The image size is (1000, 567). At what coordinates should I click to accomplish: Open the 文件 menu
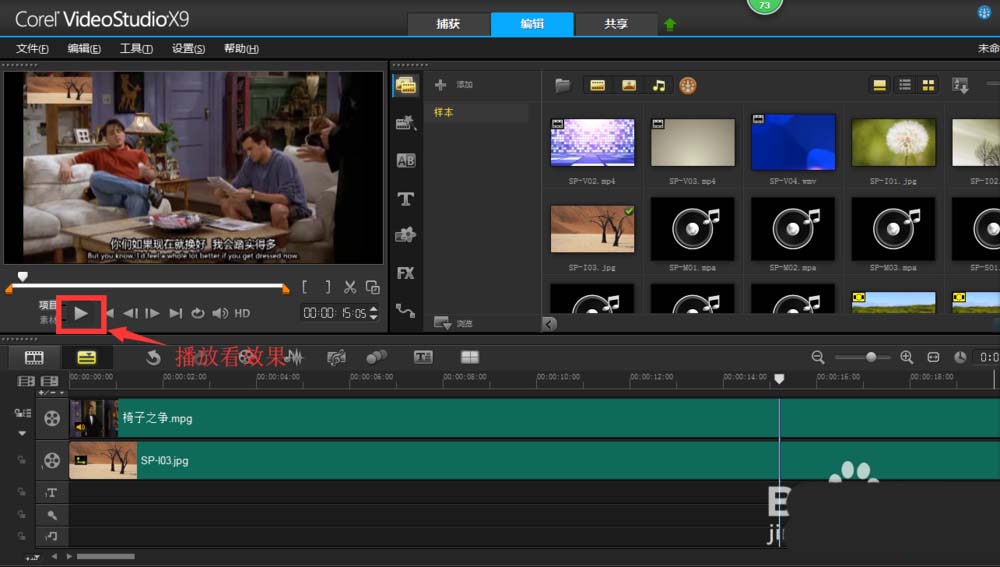tap(32, 48)
